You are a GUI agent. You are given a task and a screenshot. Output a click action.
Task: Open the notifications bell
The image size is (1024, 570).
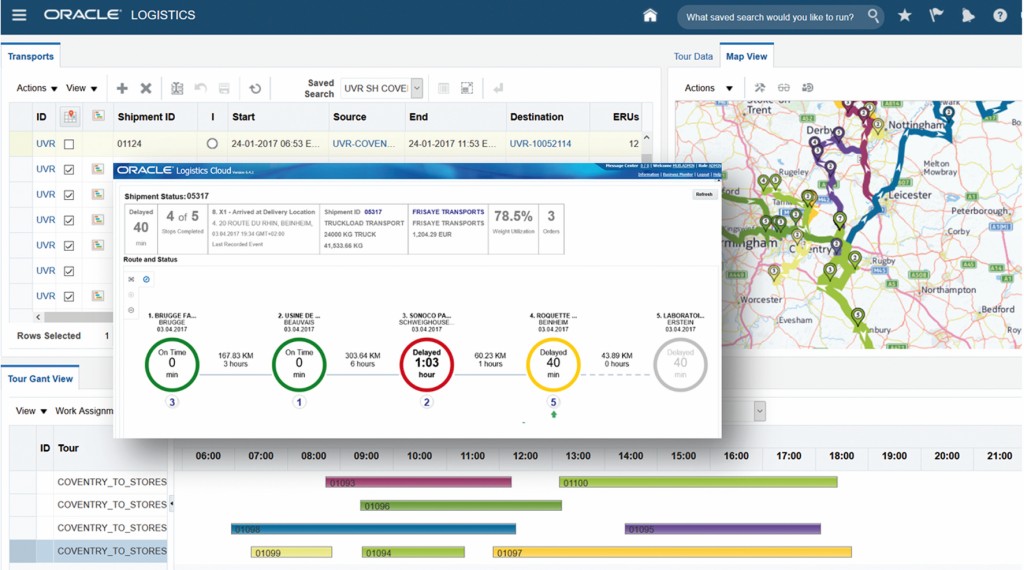968,16
